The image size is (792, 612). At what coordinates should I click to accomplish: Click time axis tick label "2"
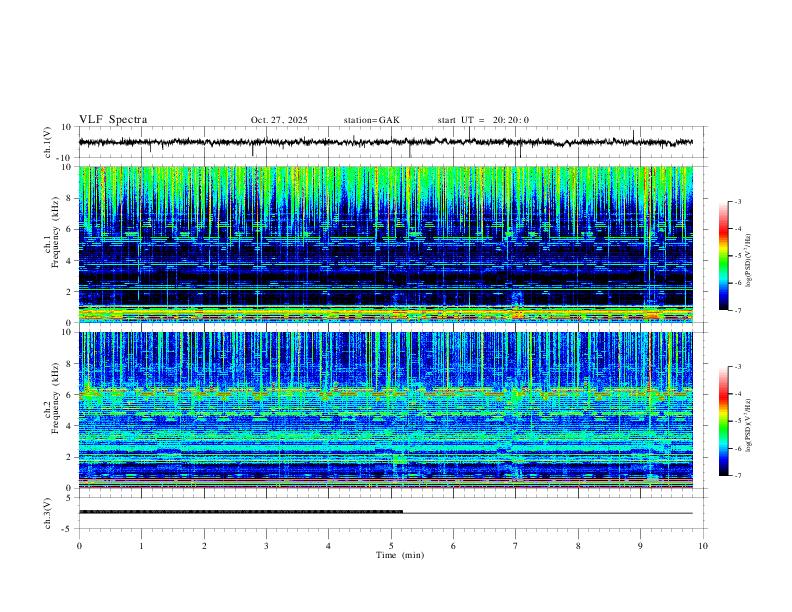pyautogui.click(x=204, y=546)
